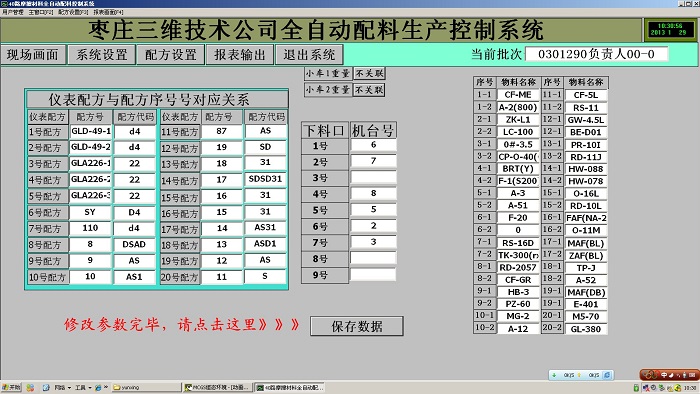Click 7号配方 recipe number field 110
Viewport: 700px width, 394px height.
(91, 228)
